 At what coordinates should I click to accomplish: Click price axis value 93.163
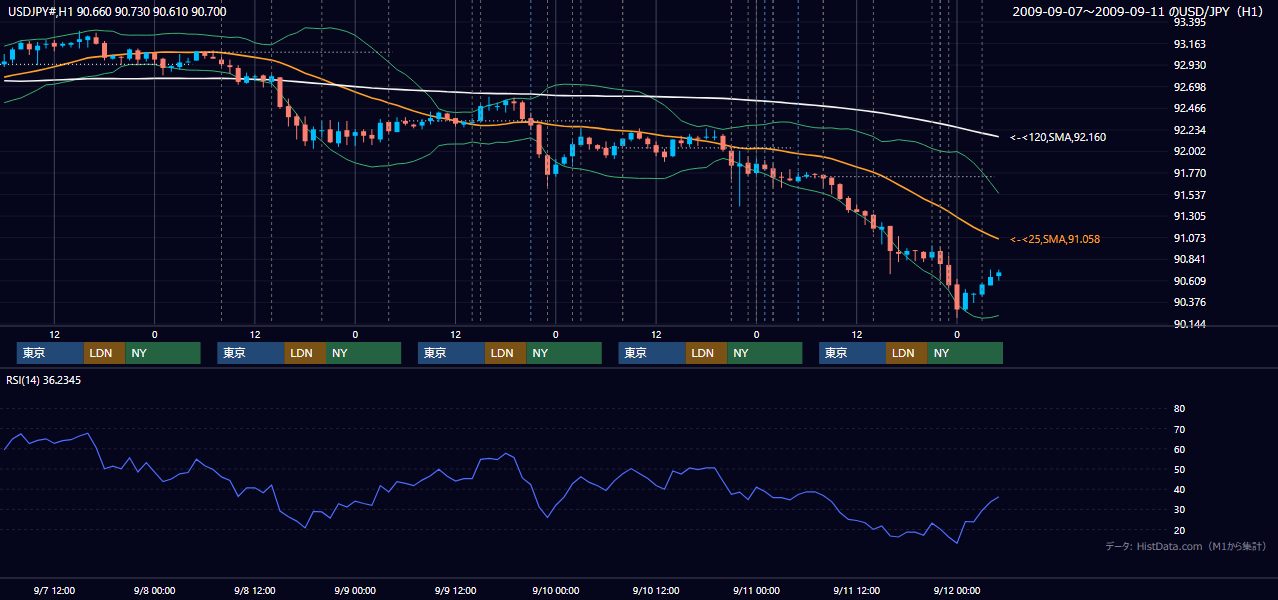click(x=1189, y=44)
